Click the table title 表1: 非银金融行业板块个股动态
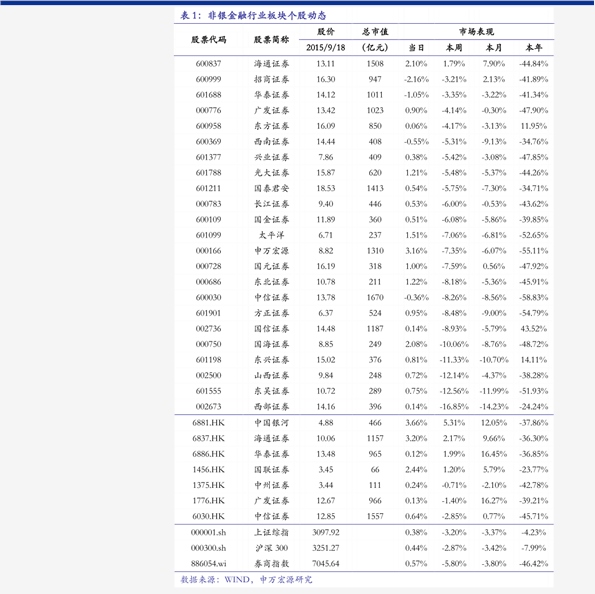 tap(253, 15)
